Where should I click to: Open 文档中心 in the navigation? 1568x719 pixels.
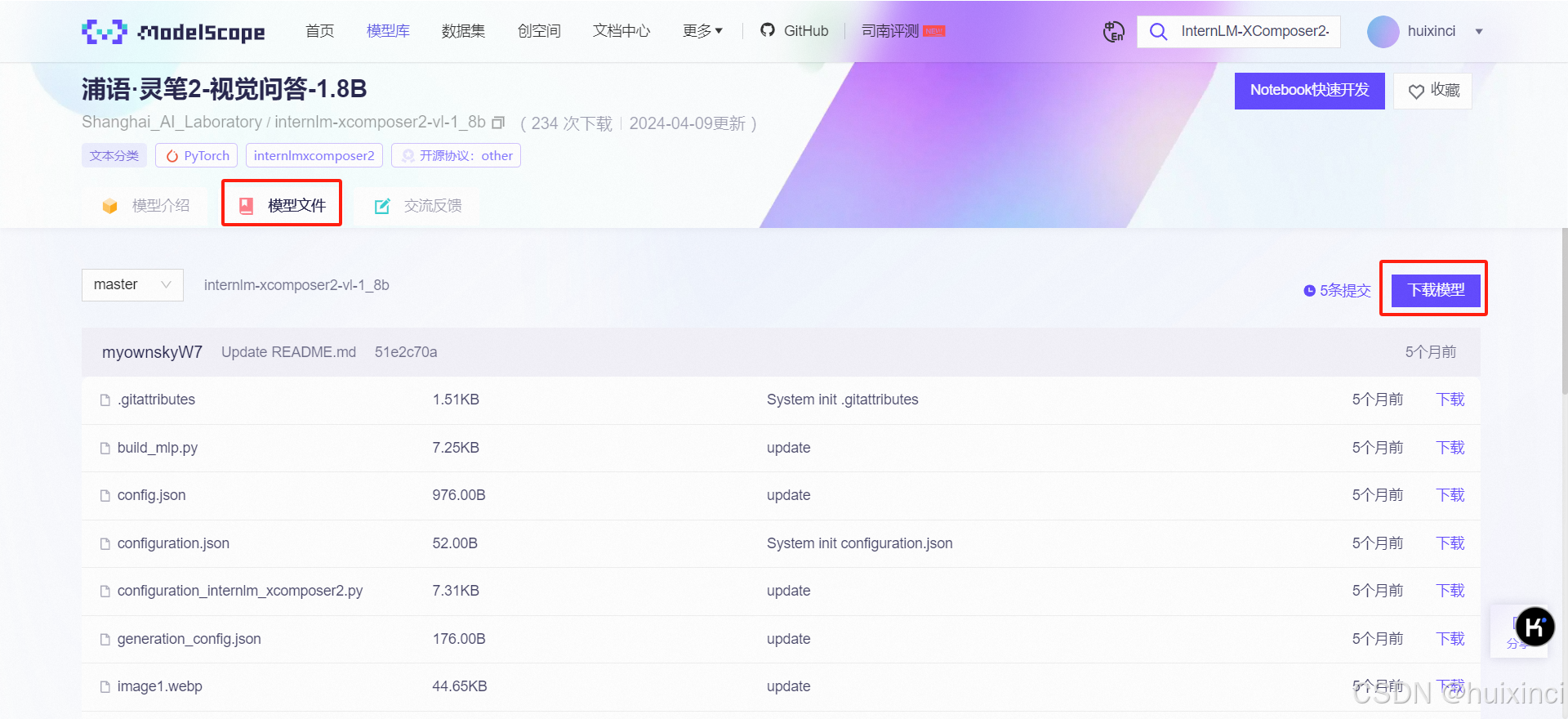pyautogui.click(x=621, y=31)
